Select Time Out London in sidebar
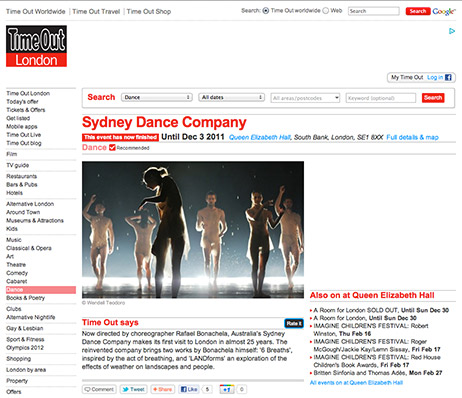 [x=28, y=93]
